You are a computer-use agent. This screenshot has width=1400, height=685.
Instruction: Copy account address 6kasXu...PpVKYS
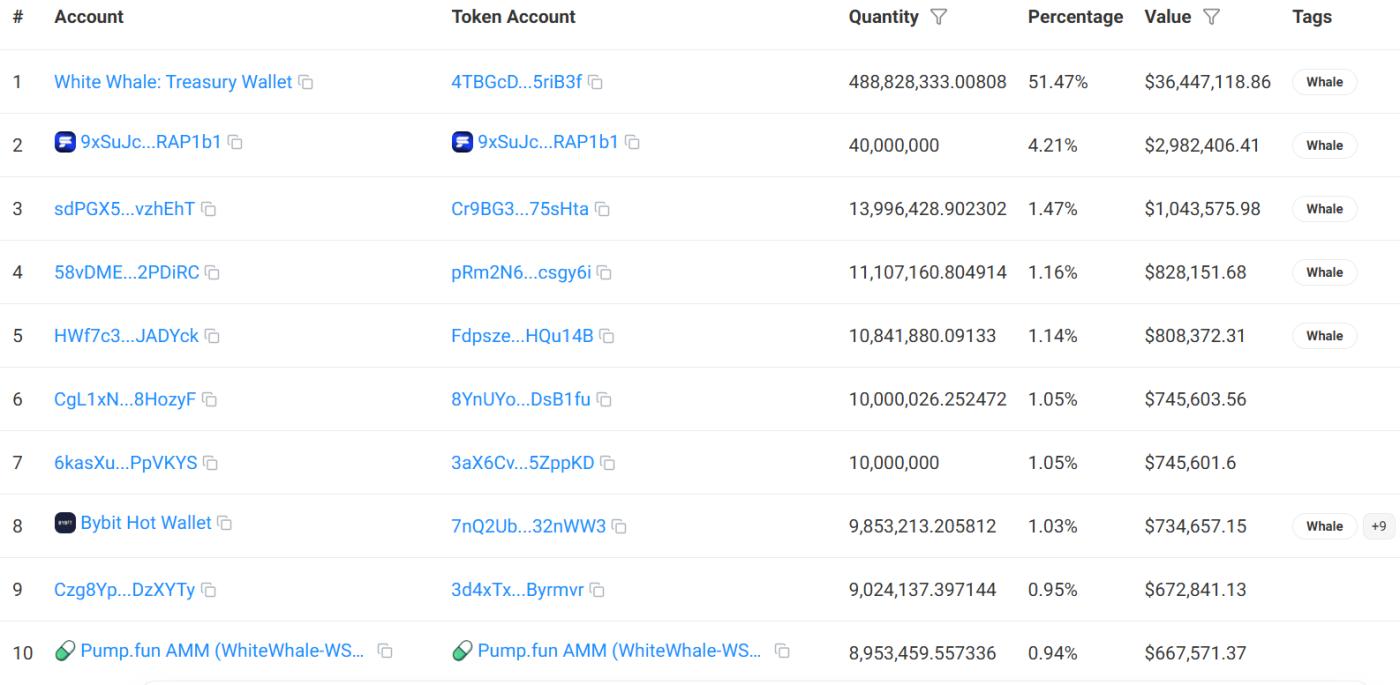pyautogui.click(x=211, y=463)
